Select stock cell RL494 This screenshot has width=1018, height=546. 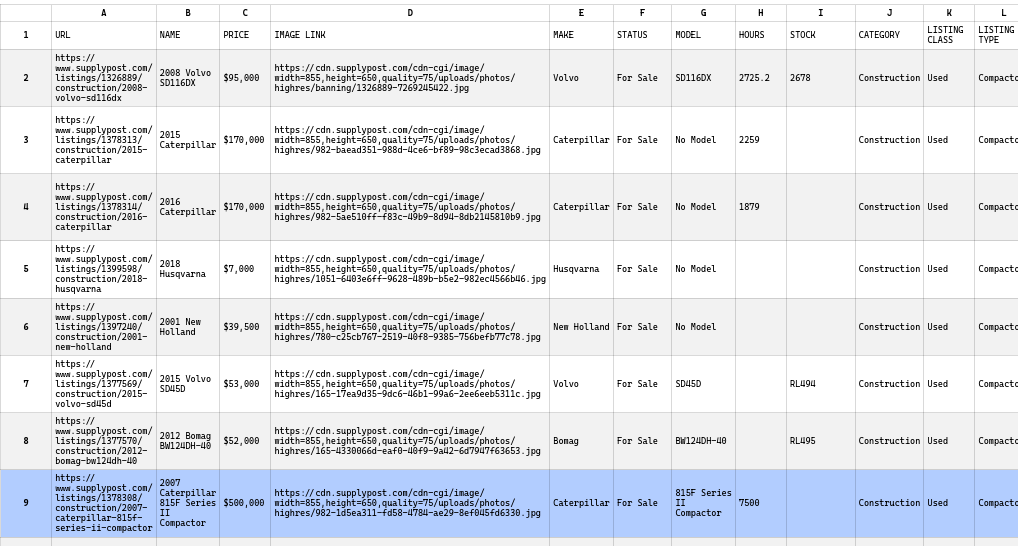pos(819,384)
